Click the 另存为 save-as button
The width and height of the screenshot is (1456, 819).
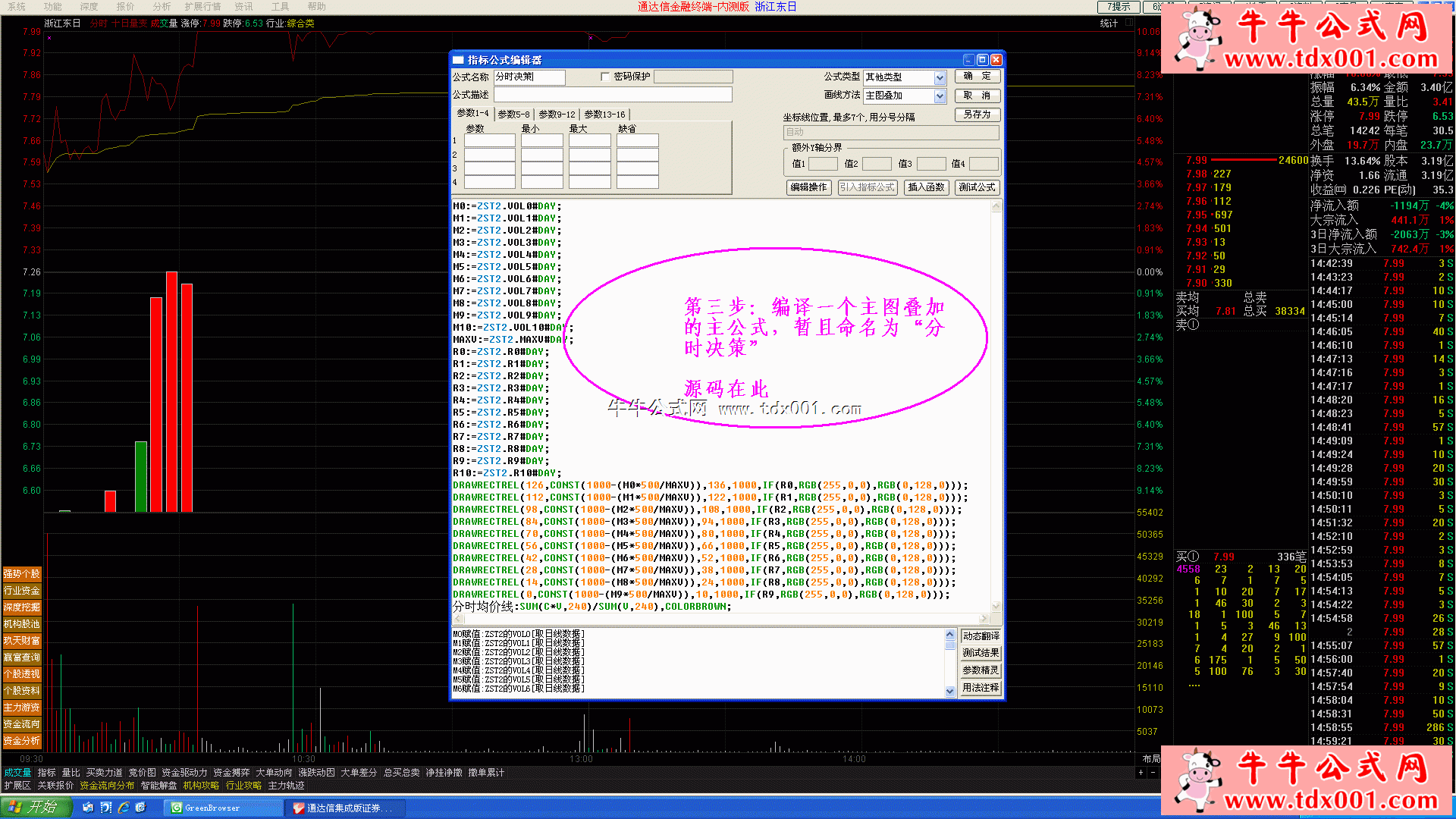tap(977, 115)
